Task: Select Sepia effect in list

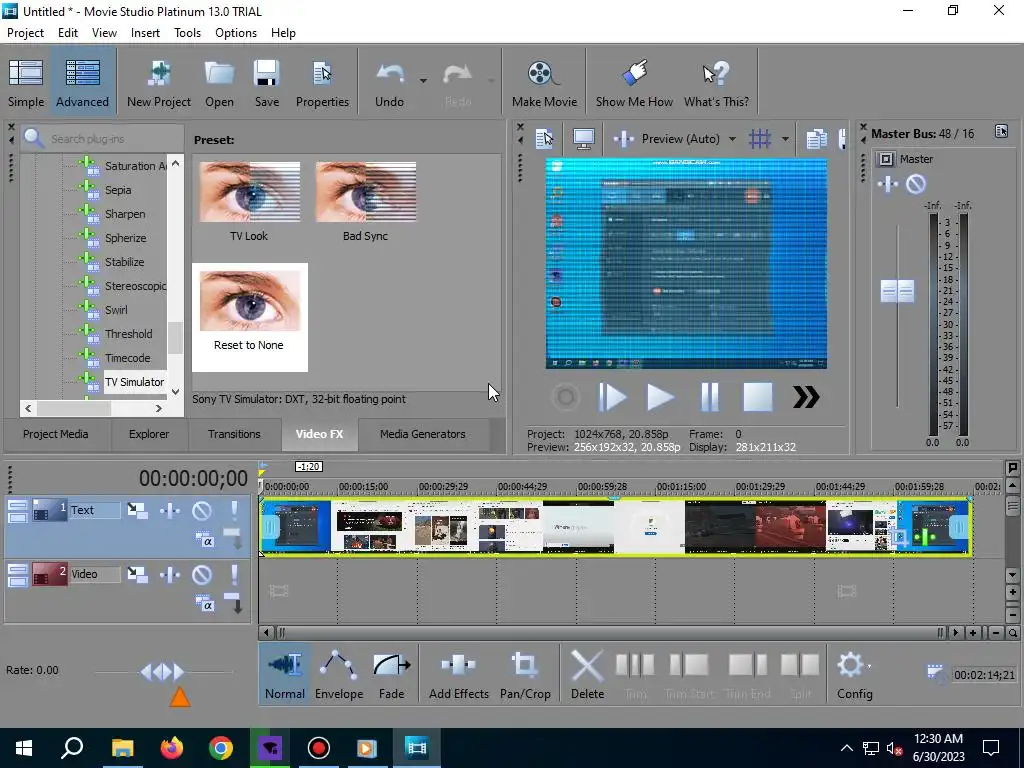Action: (x=118, y=190)
